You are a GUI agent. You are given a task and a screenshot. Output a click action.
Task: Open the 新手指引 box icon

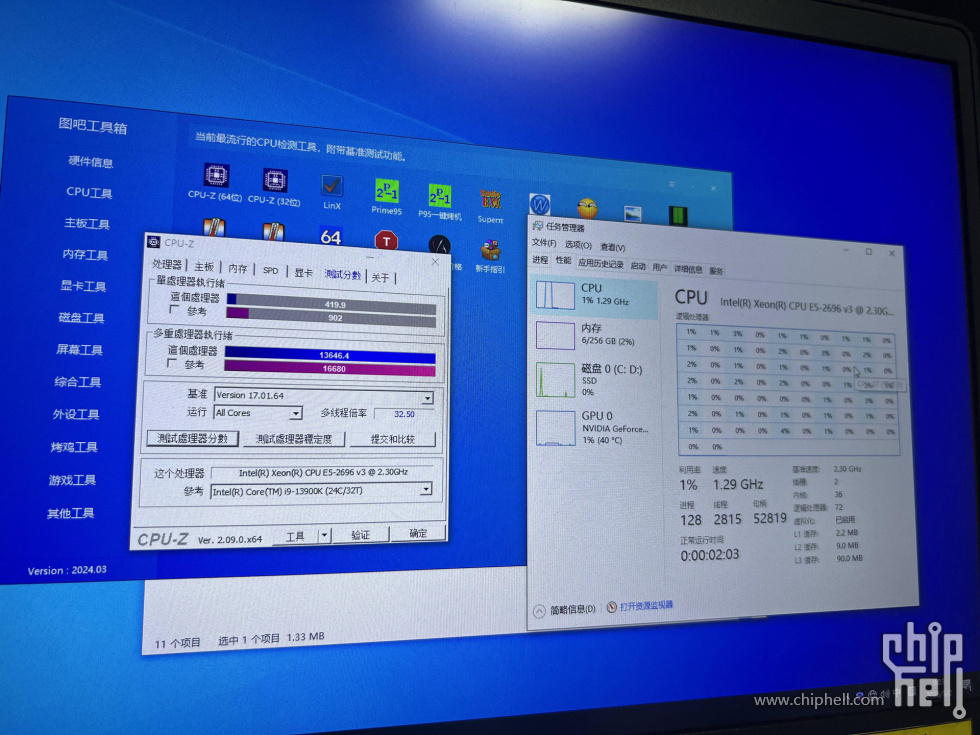click(491, 250)
